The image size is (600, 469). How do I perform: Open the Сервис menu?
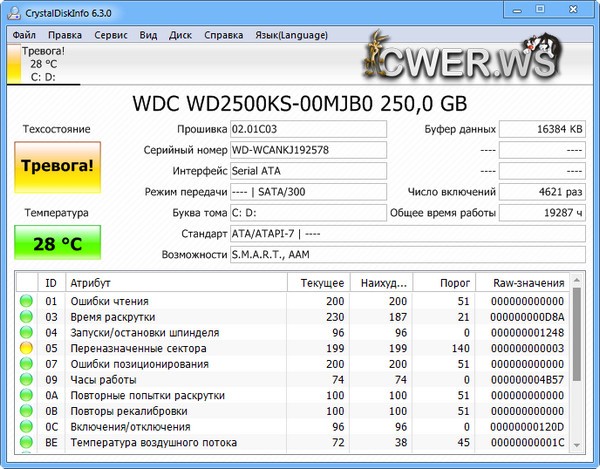coord(110,34)
